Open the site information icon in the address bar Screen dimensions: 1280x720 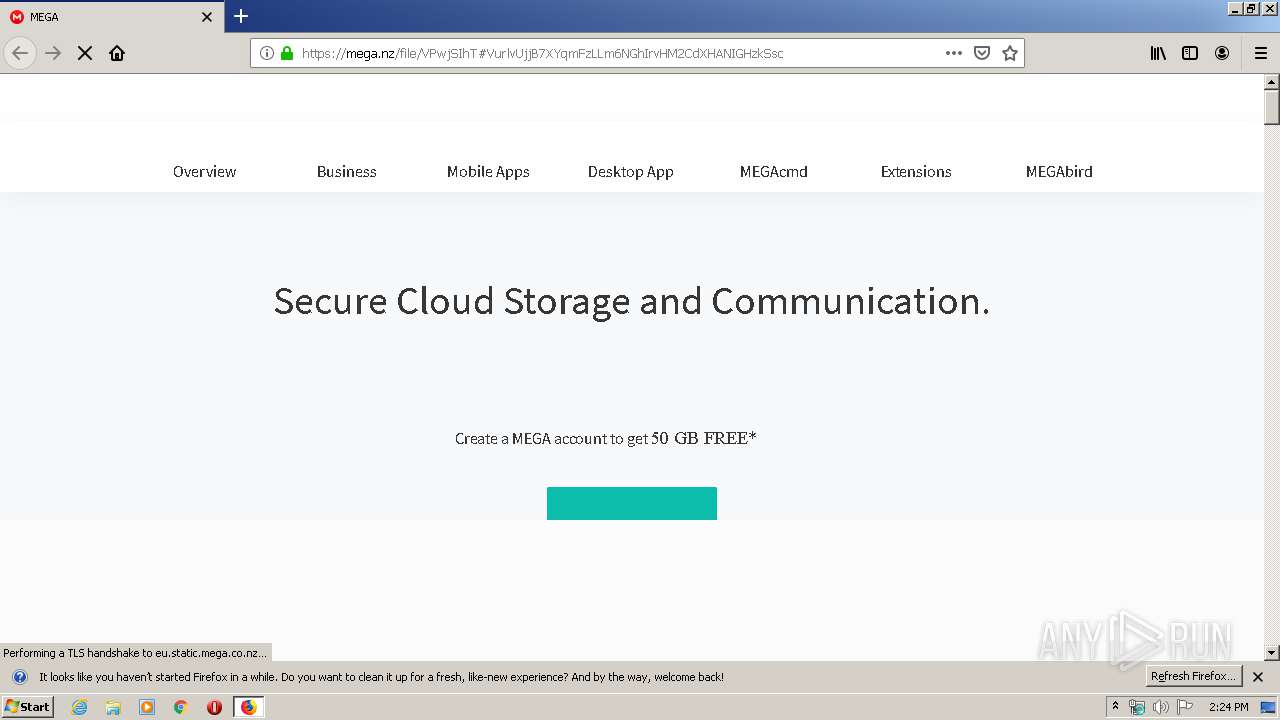[267, 53]
